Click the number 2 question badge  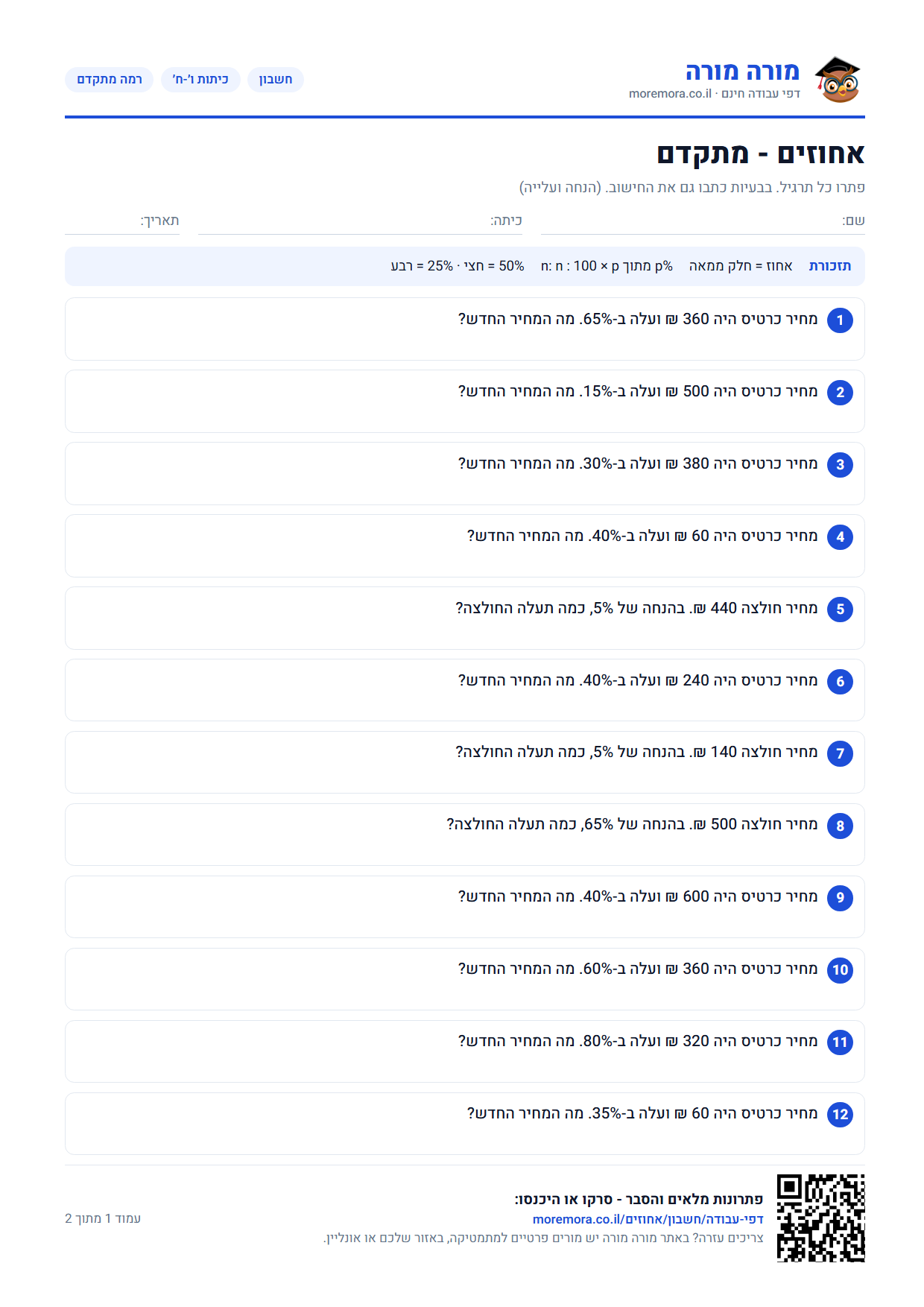(840, 393)
